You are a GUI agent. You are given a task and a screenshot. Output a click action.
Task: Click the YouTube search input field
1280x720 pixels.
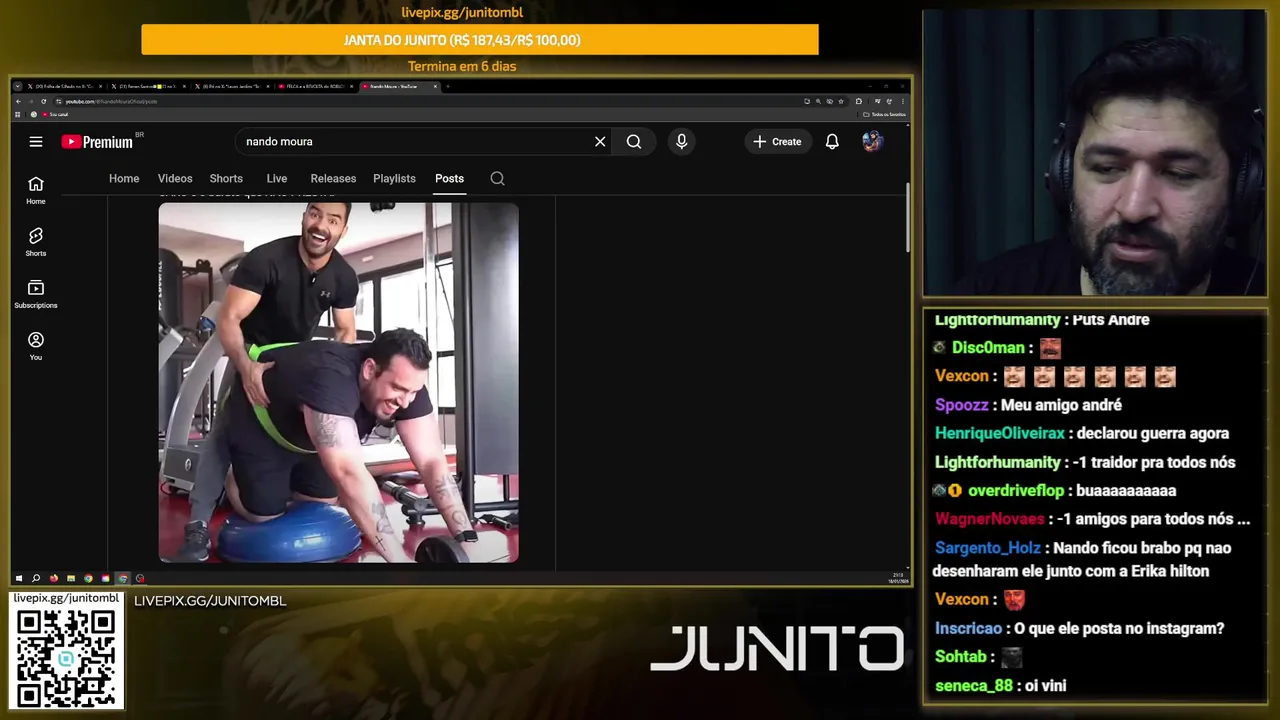[x=415, y=142]
